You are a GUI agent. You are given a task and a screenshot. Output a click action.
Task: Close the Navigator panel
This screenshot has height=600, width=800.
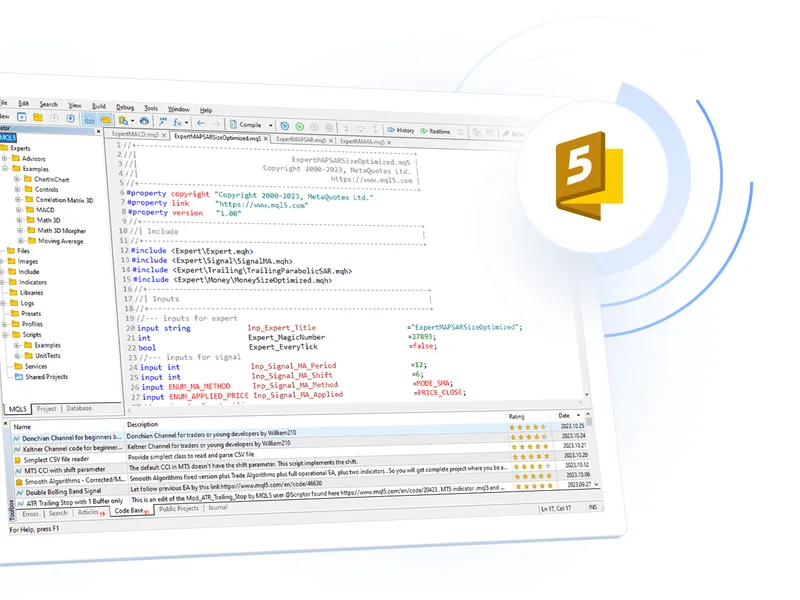click(x=98, y=131)
